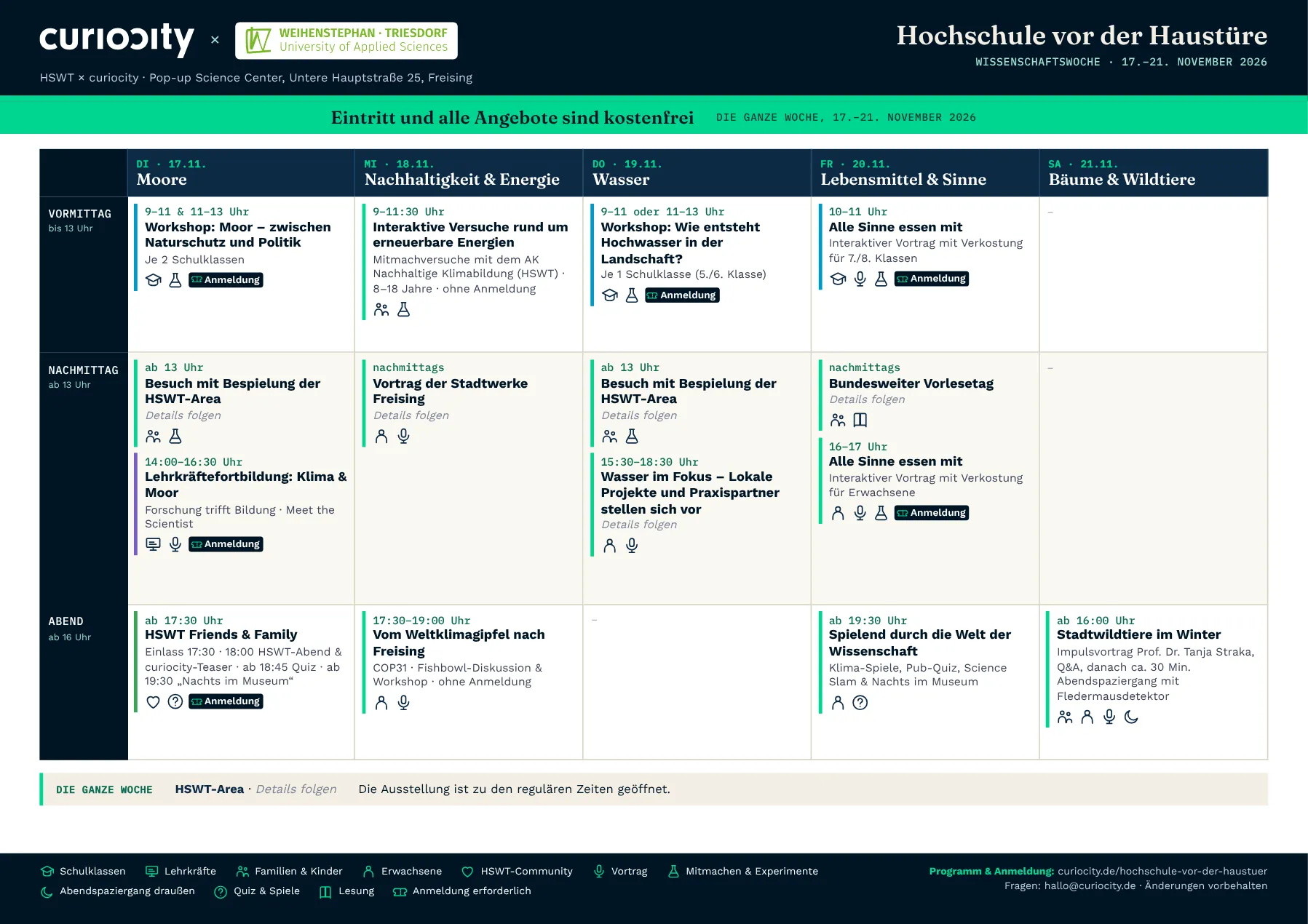Click book icon under Bundesweiter Vorlesetag
Image resolution: width=1308 pixels, height=924 pixels.
click(860, 420)
